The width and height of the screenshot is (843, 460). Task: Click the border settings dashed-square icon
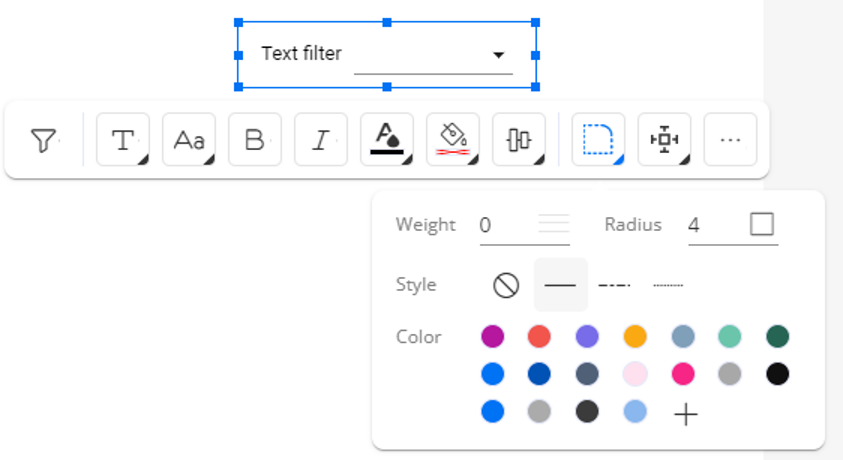[x=598, y=140]
